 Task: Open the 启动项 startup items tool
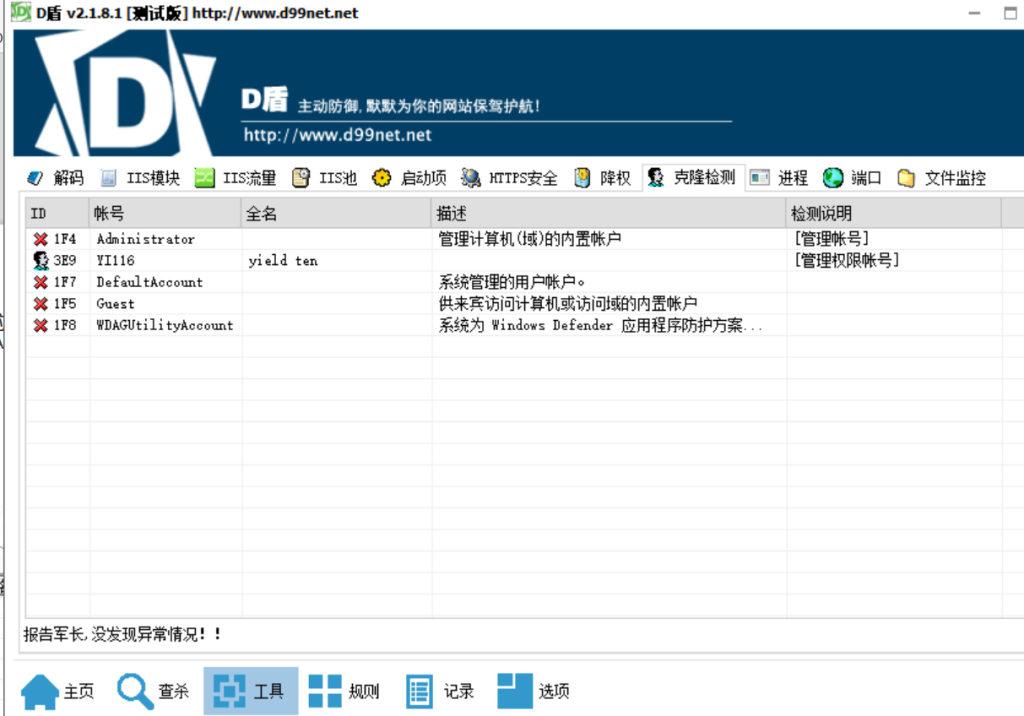pyautogui.click(x=409, y=178)
